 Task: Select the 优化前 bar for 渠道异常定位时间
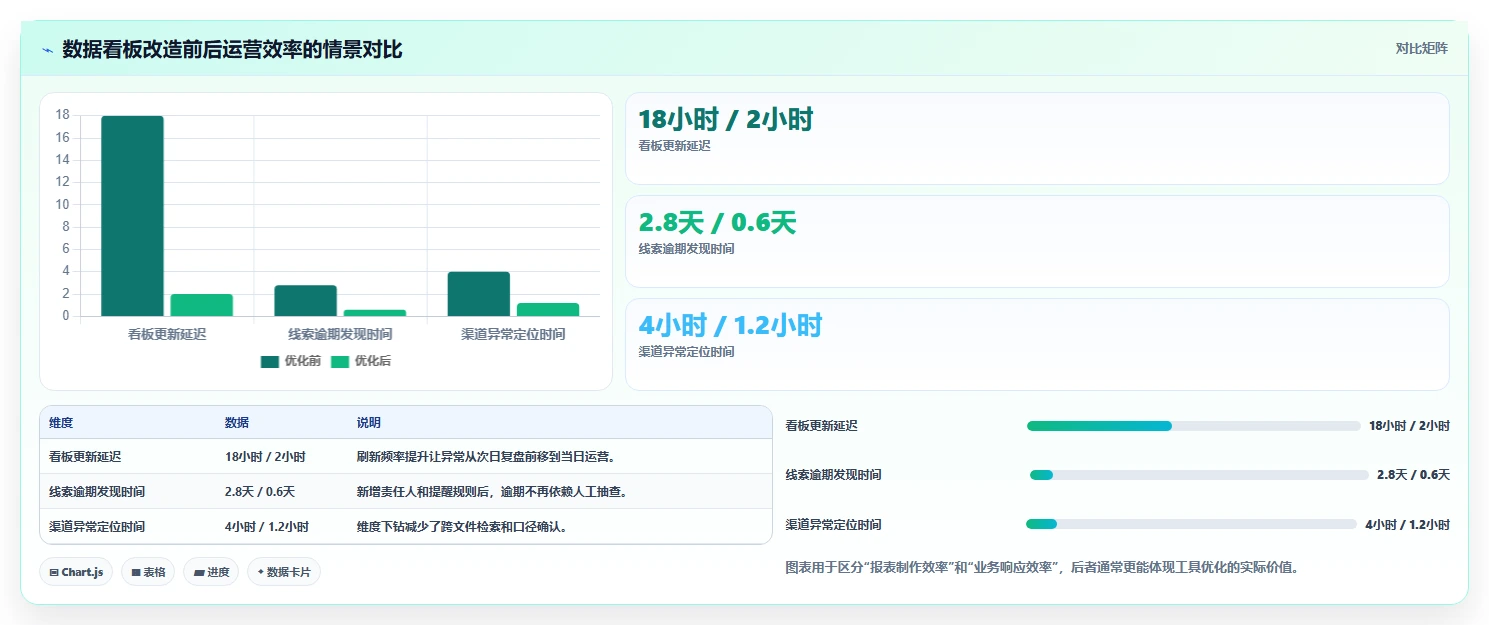tap(479, 294)
